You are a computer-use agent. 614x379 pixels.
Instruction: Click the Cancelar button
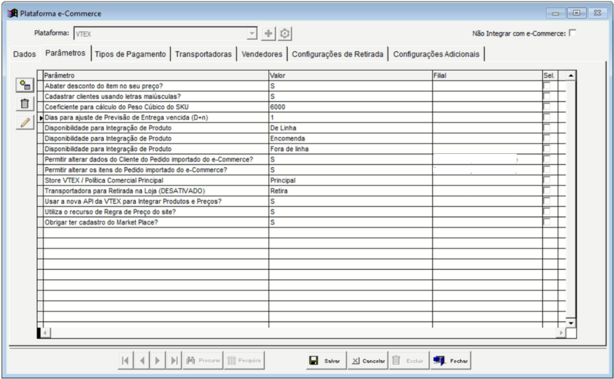pos(368,360)
